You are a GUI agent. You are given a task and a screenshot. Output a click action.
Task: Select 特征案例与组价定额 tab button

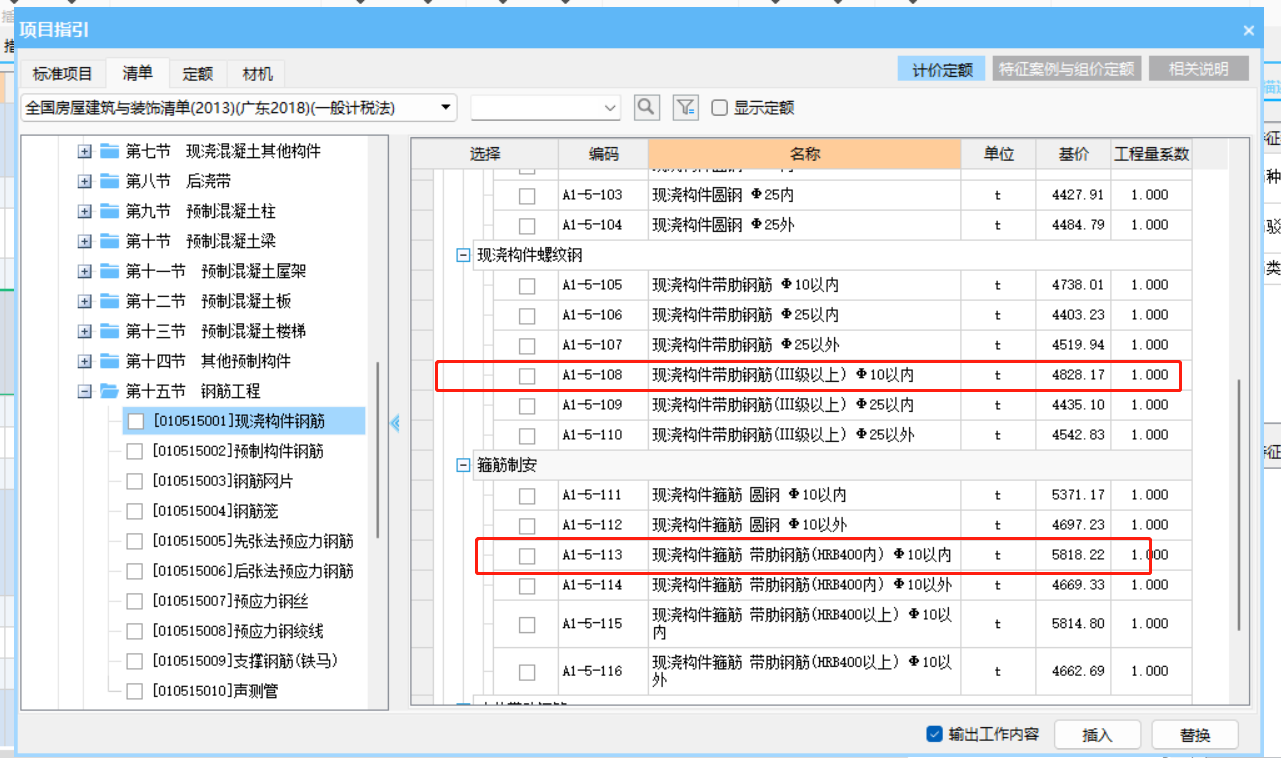pos(1066,69)
